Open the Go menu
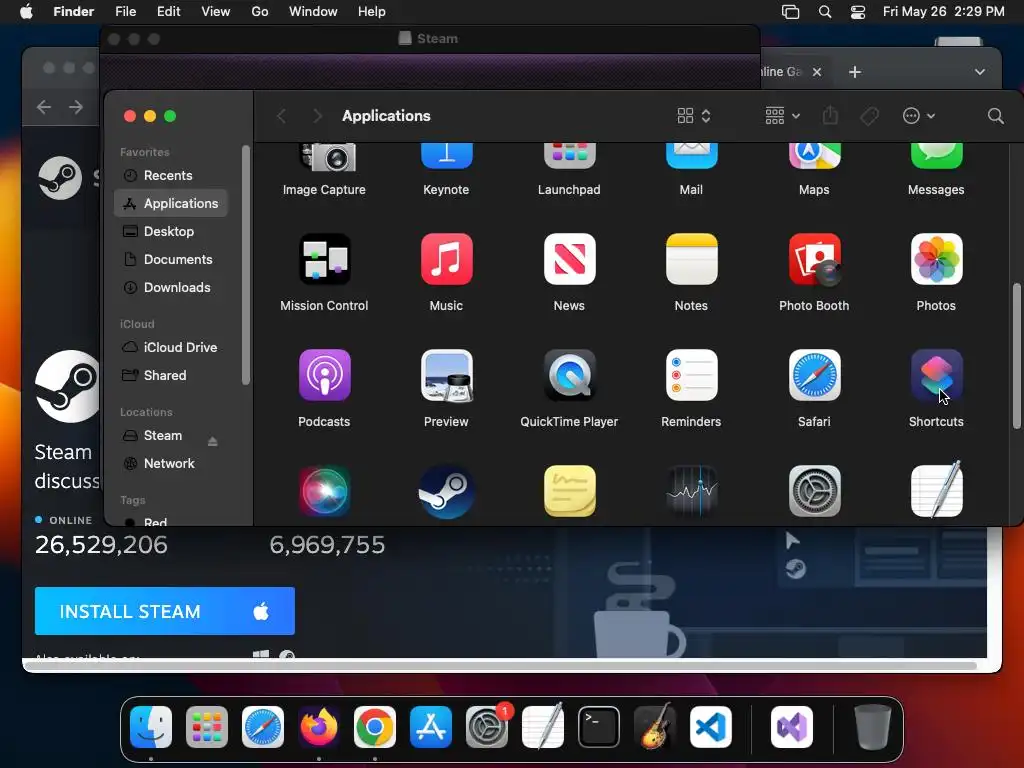Screen dimensions: 1024x768 (x=260, y=12)
